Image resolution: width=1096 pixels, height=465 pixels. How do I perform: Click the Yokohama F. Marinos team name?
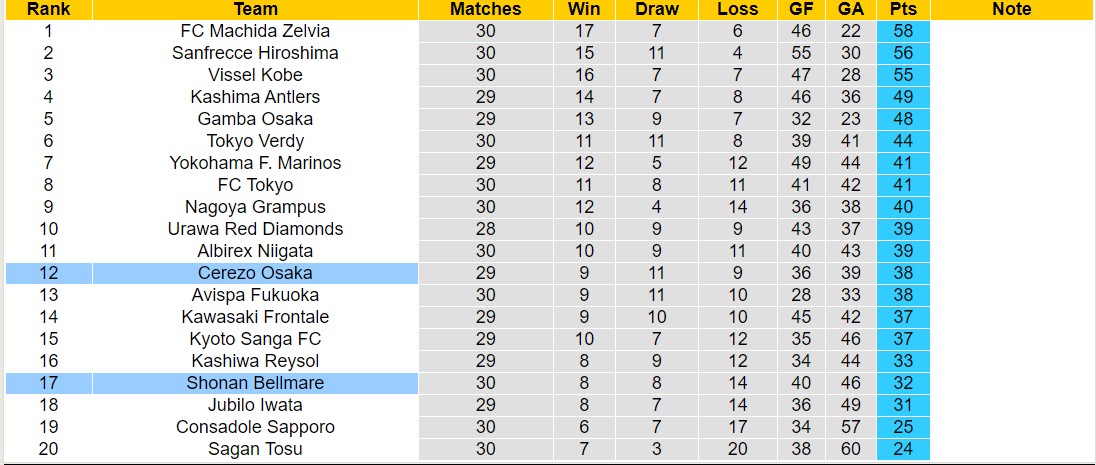click(255, 163)
